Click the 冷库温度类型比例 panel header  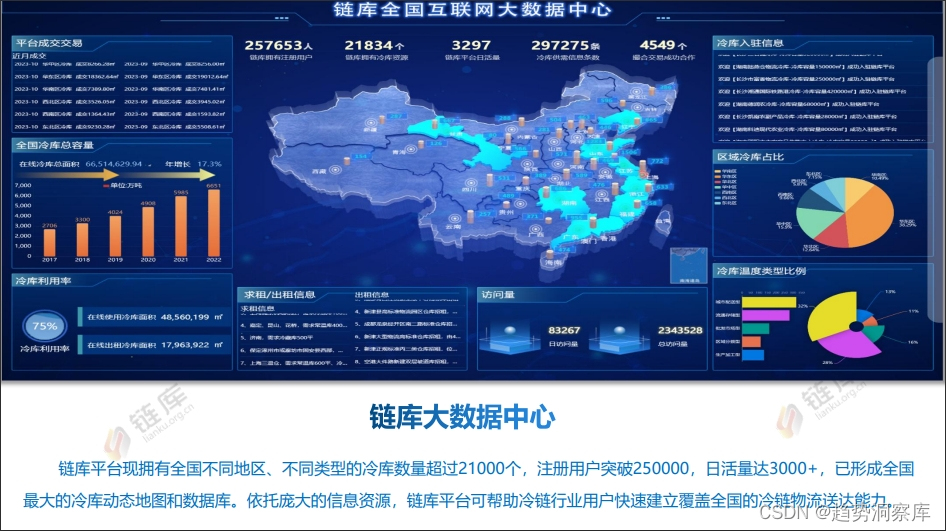761,270
